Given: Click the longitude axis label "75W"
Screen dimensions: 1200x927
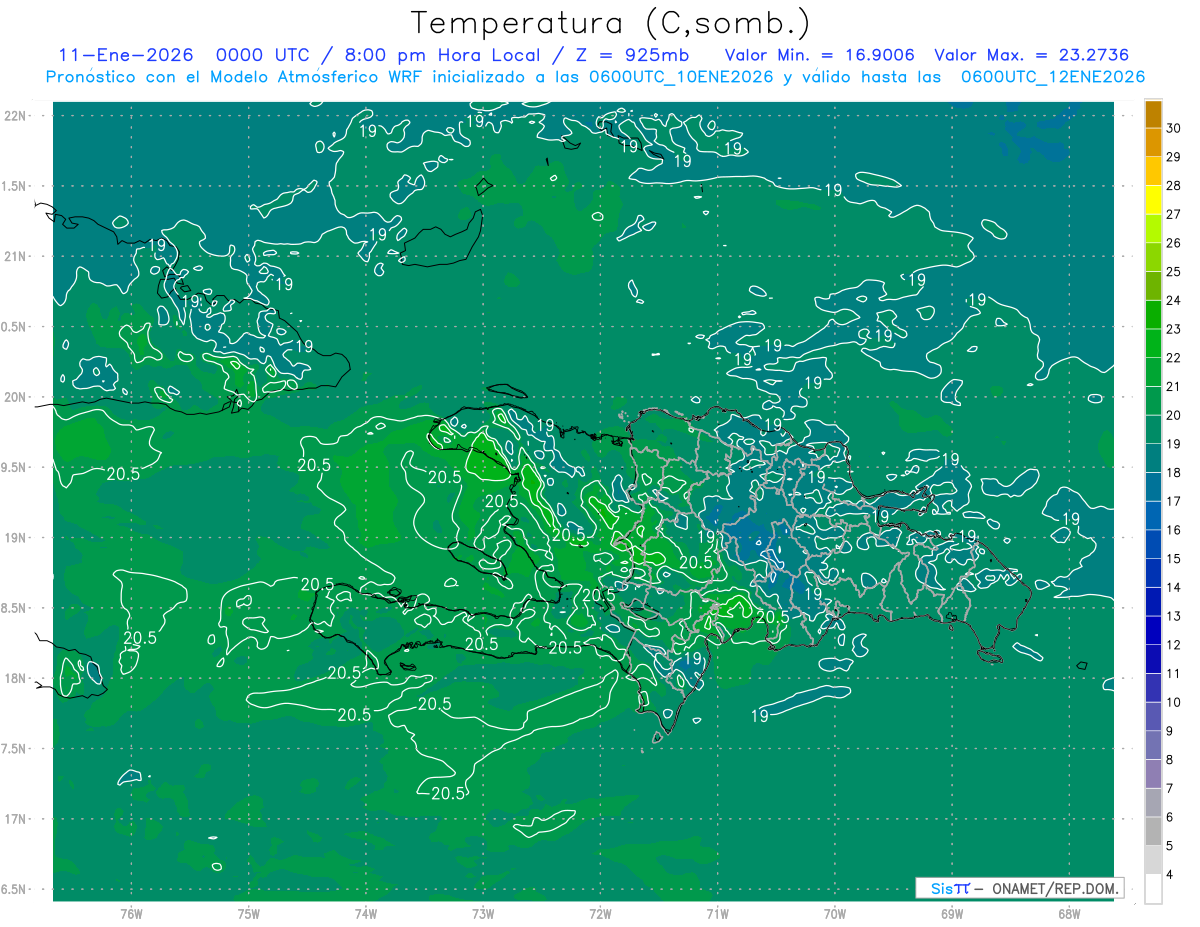Looking at the screenshot, I should tap(248, 914).
